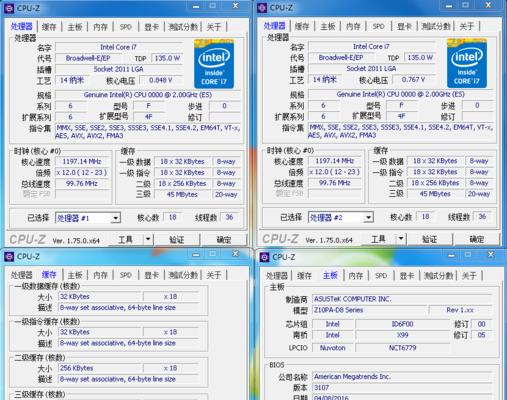Image resolution: width=507 pixels, height=400 pixels.
Task: Select 显卡 tab in top-right window
Action: [x=404, y=26]
